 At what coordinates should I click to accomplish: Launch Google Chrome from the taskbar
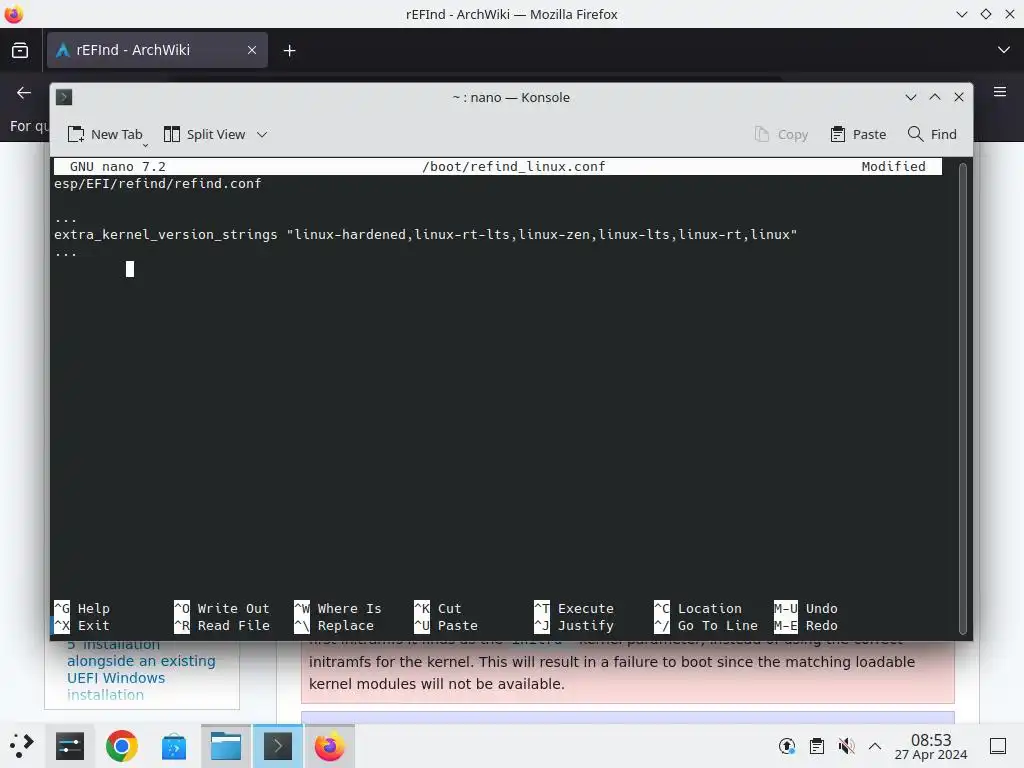pos(121,746)
